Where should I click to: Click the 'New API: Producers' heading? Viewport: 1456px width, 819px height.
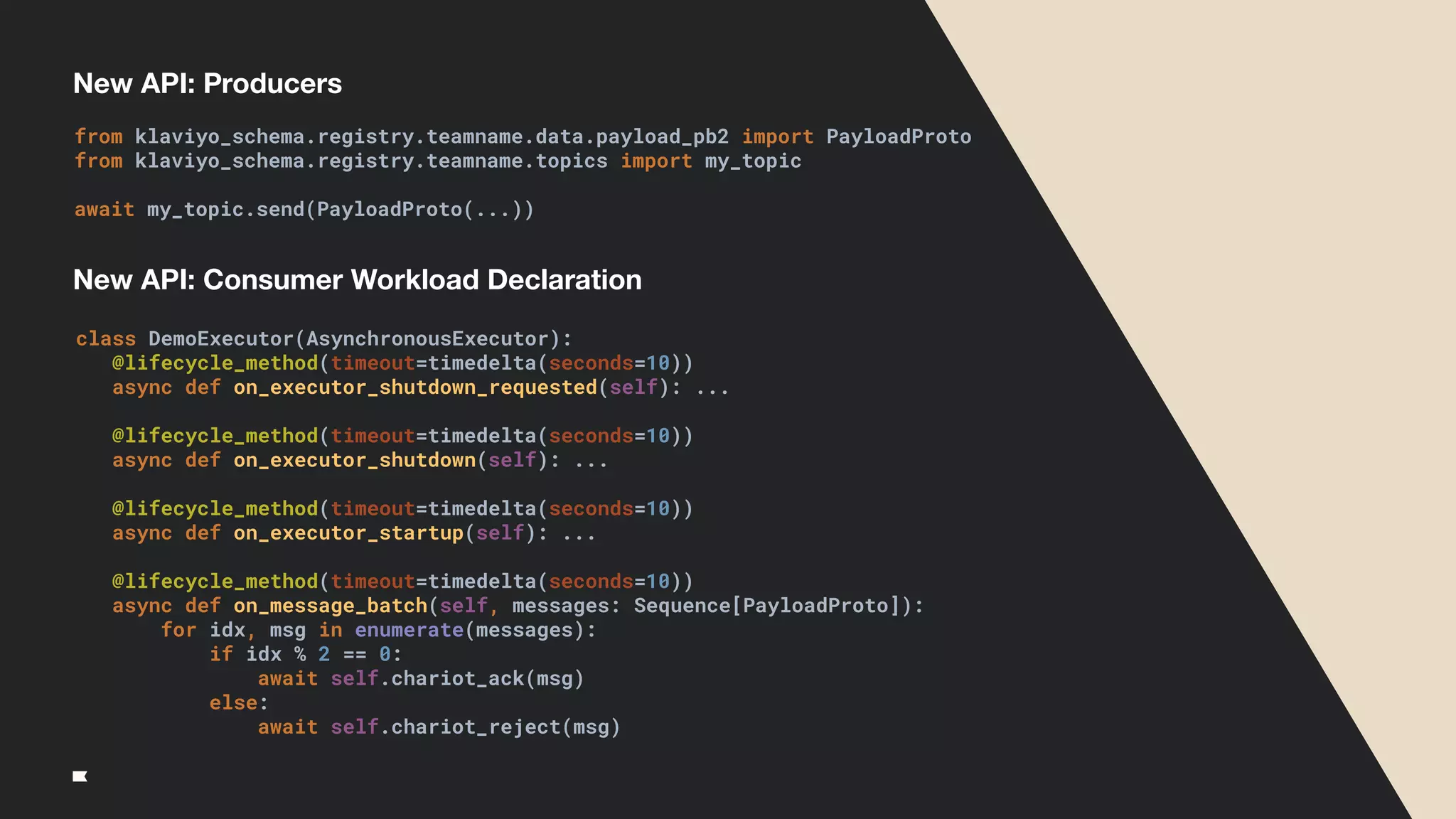pos(207,84)
